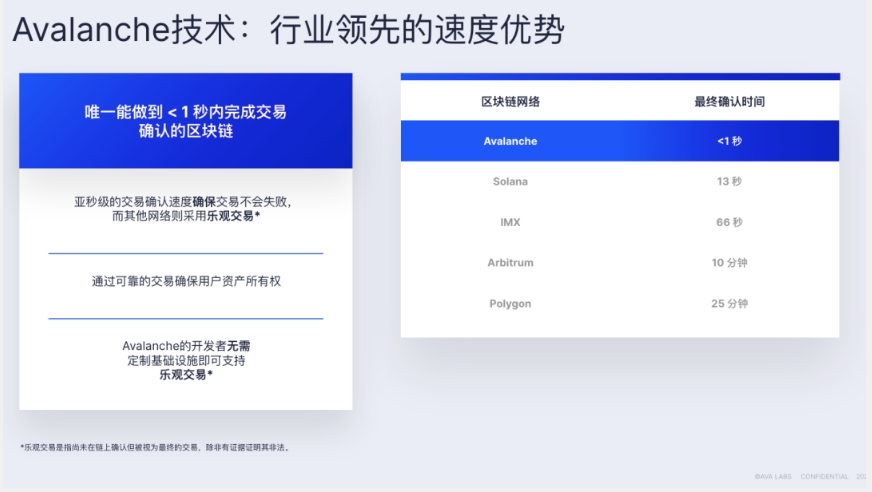Select the 'Arbitrum' table cell
The height and width of the screenshot is (492, 872).
[511, 263]
